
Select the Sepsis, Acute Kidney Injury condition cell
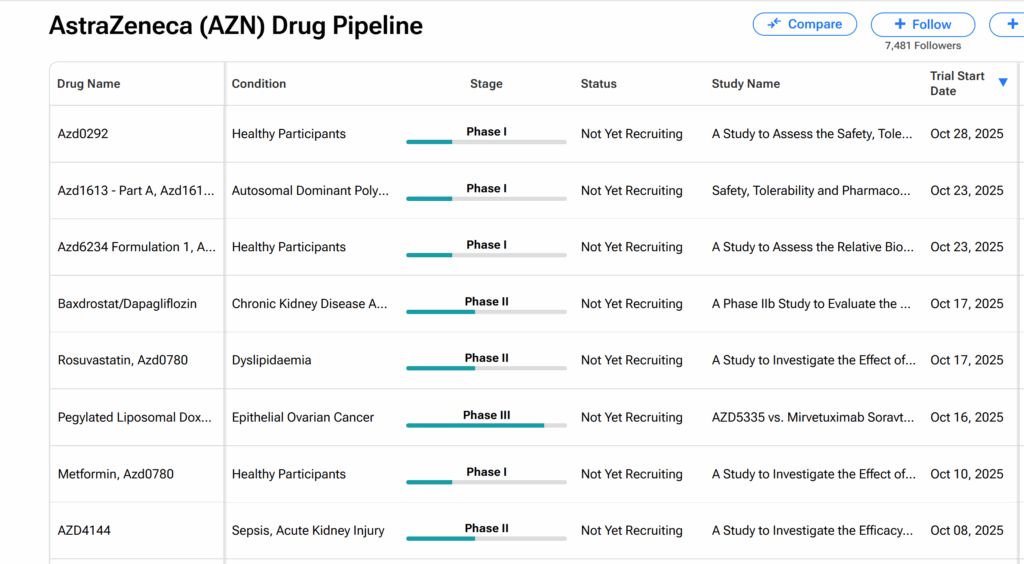(x=308, y=531)
